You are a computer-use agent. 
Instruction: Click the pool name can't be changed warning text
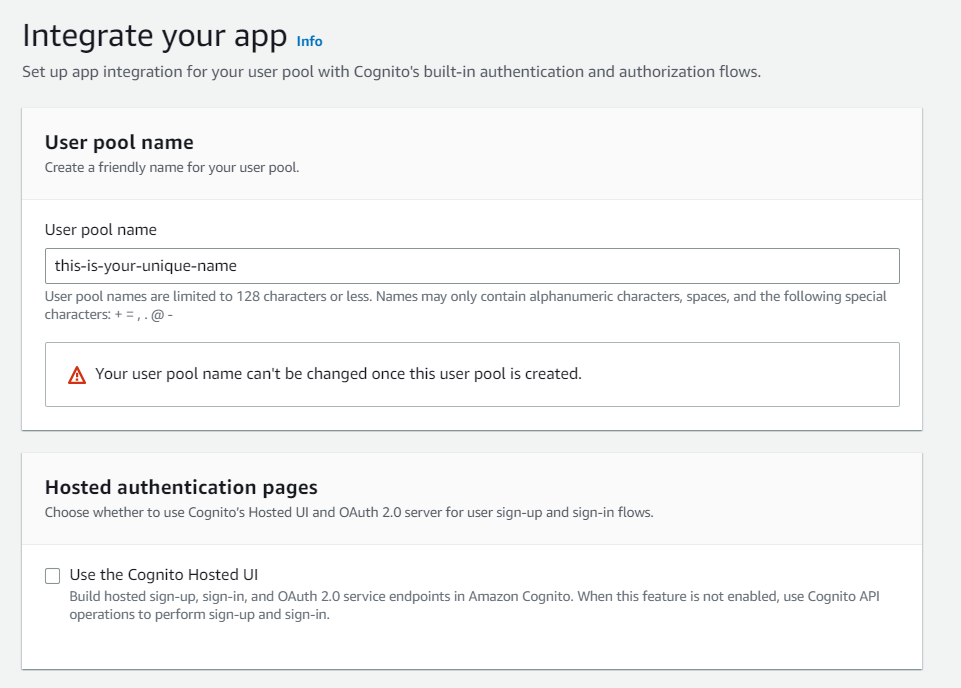point(338,374)
